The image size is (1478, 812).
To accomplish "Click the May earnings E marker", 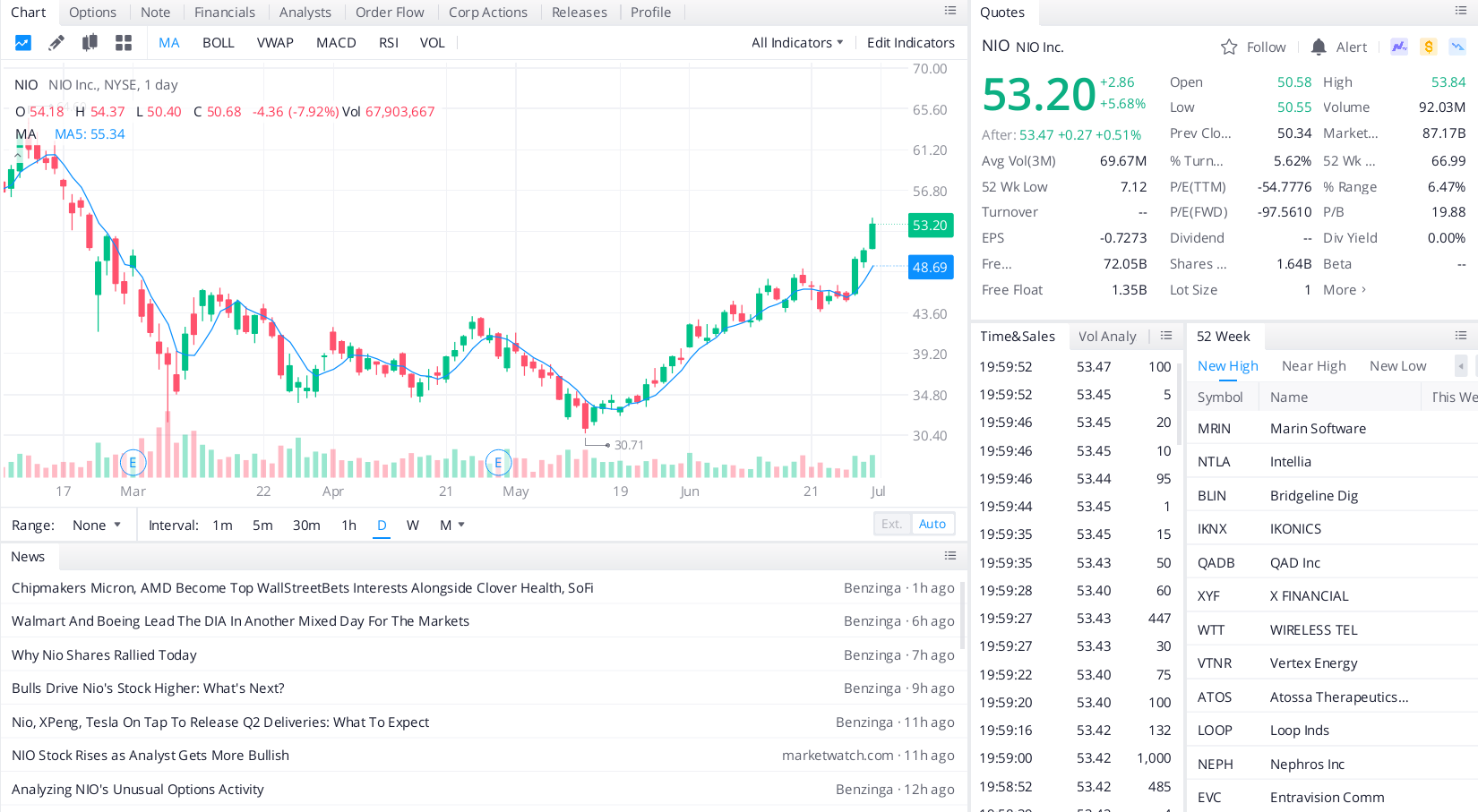I will pyautogui.click(x=498, y=463).
